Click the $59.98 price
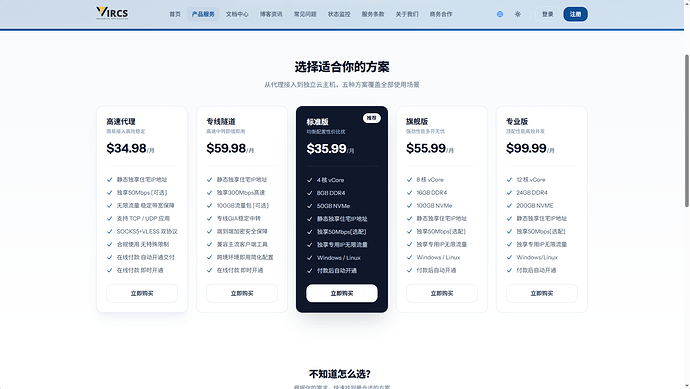Image resolution: width=690 pixels, height=389 pixels. point(226,148)
